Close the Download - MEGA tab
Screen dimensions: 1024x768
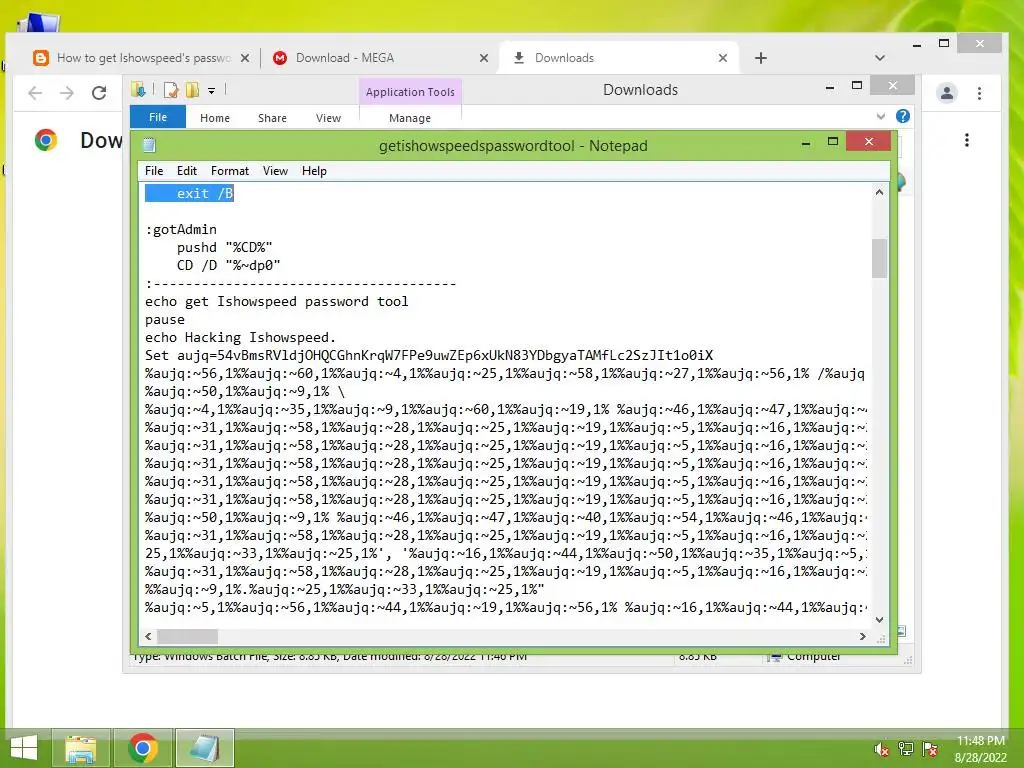(484, 58)
